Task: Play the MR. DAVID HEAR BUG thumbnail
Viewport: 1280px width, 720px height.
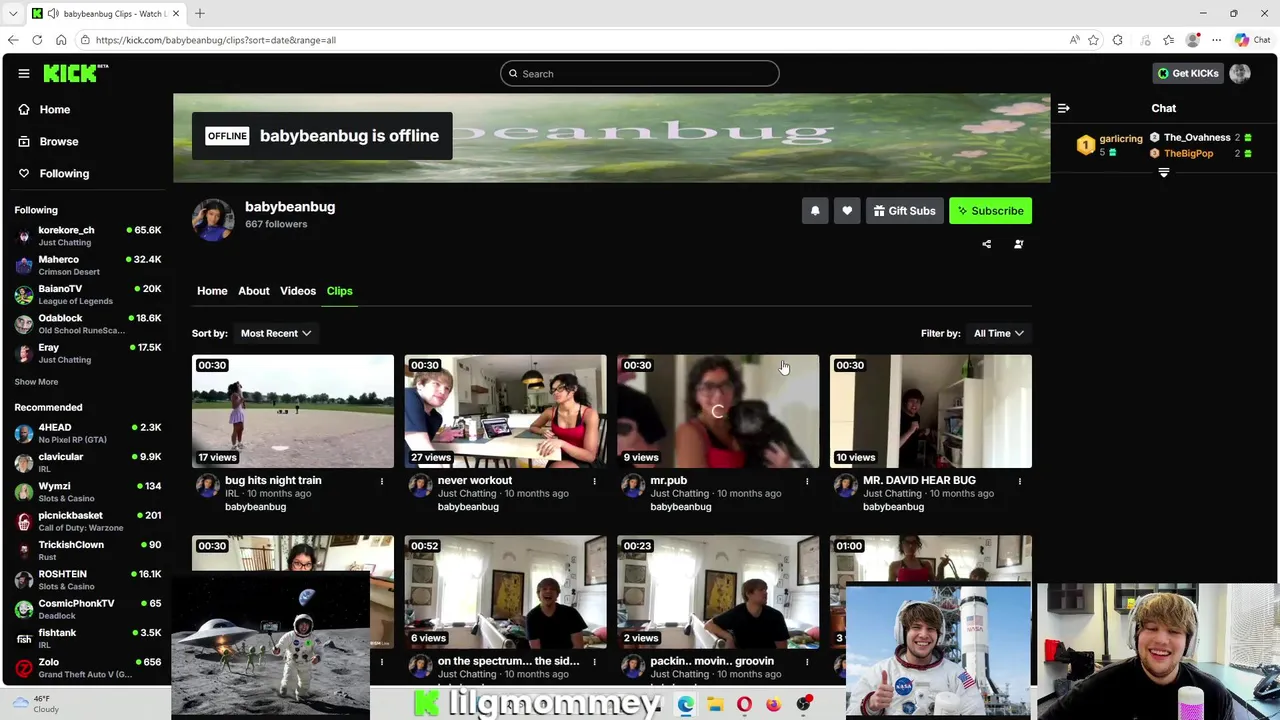Action: (931, 411)
